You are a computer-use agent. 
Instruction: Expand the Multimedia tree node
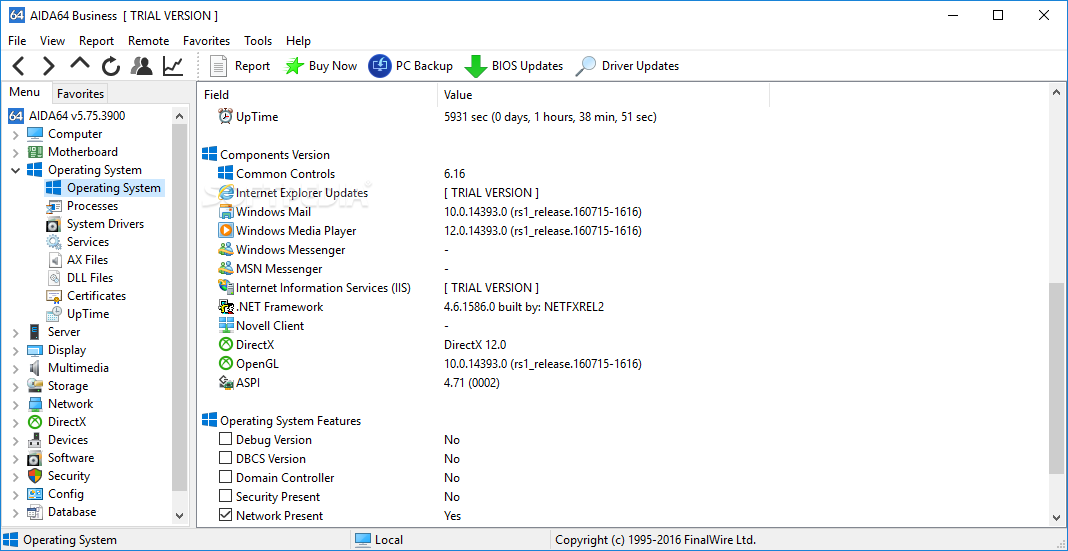(x=16, y=368)
